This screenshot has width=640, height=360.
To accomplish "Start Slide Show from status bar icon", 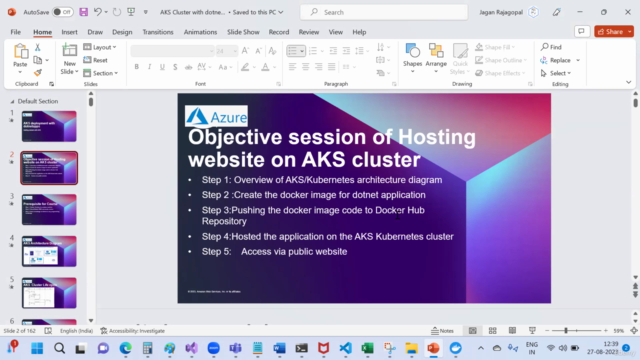I will coord(532,331).
